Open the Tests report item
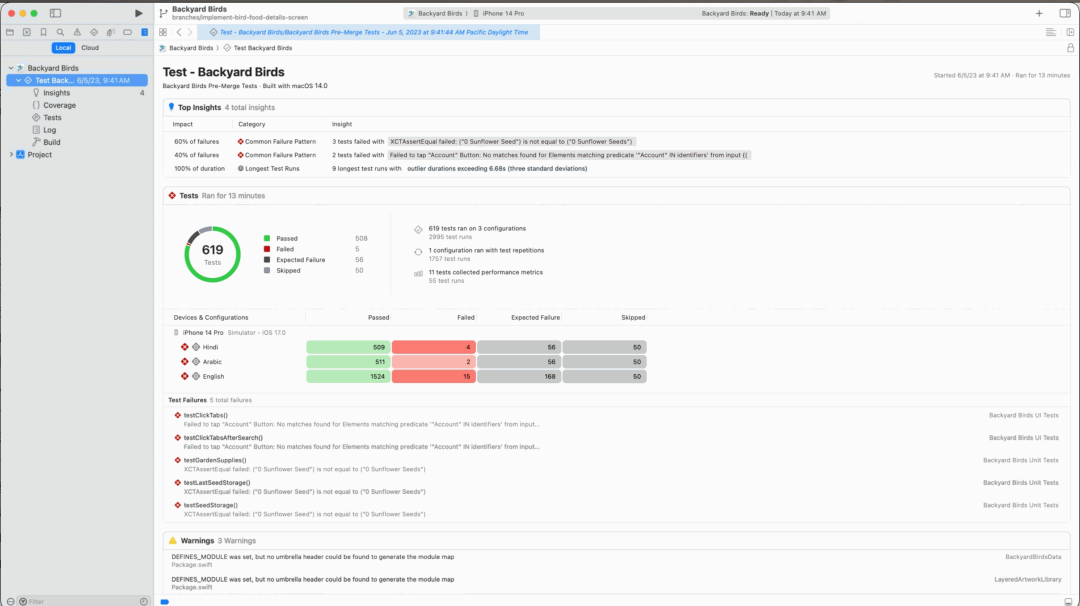Screen dimensions: 1080x606 (x=52, y=118)
